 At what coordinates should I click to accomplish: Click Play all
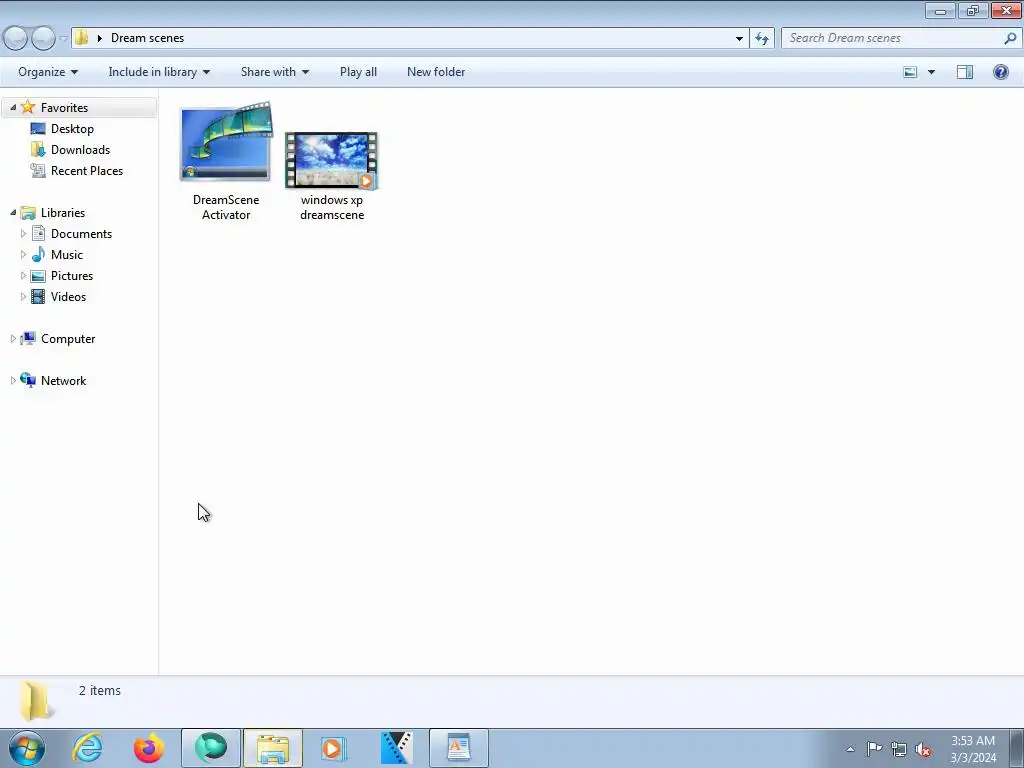[358, 72]
